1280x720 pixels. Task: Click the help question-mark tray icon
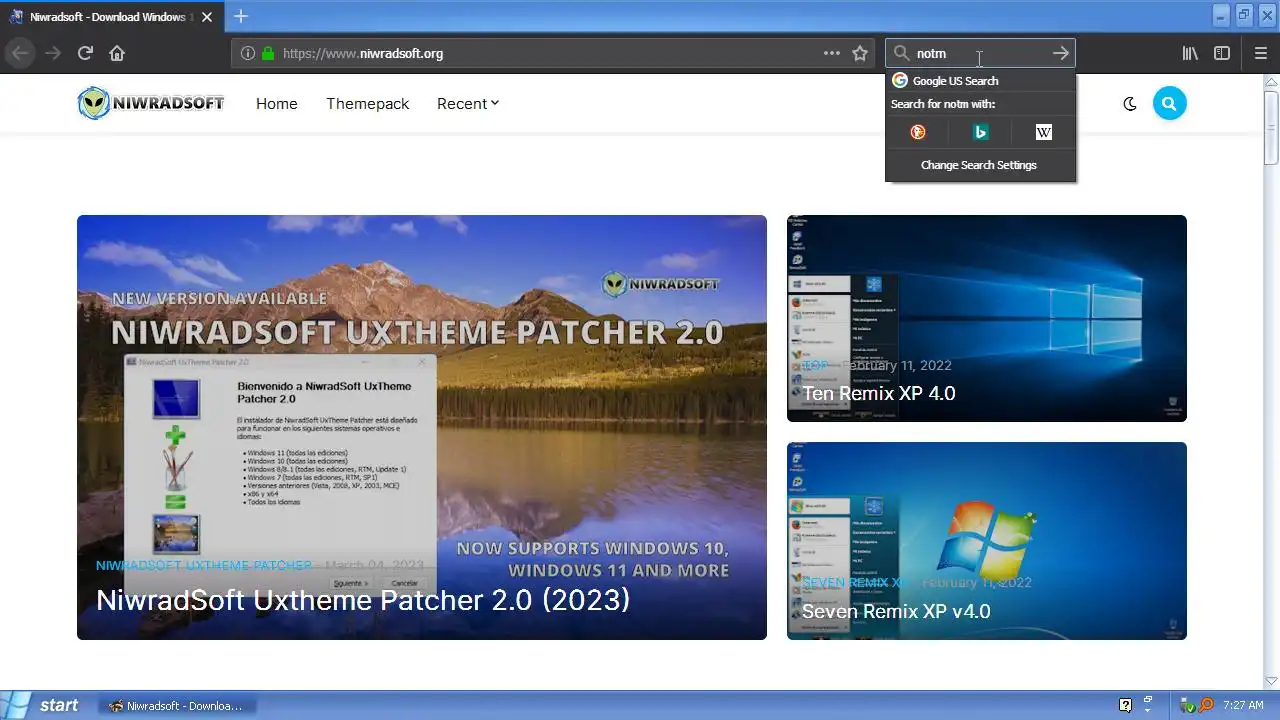(1125, 705)
